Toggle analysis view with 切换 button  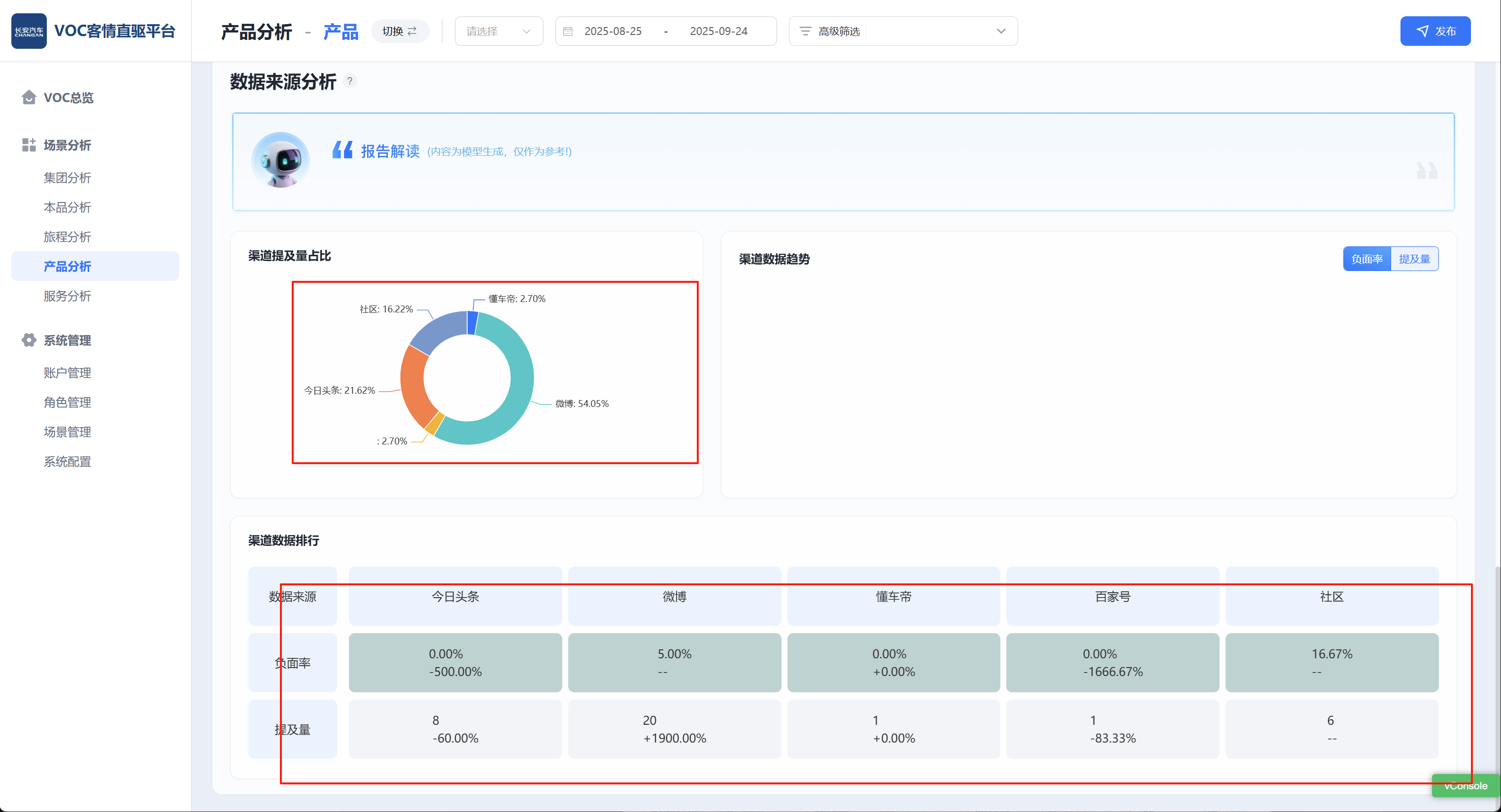[x=400, y=32]
